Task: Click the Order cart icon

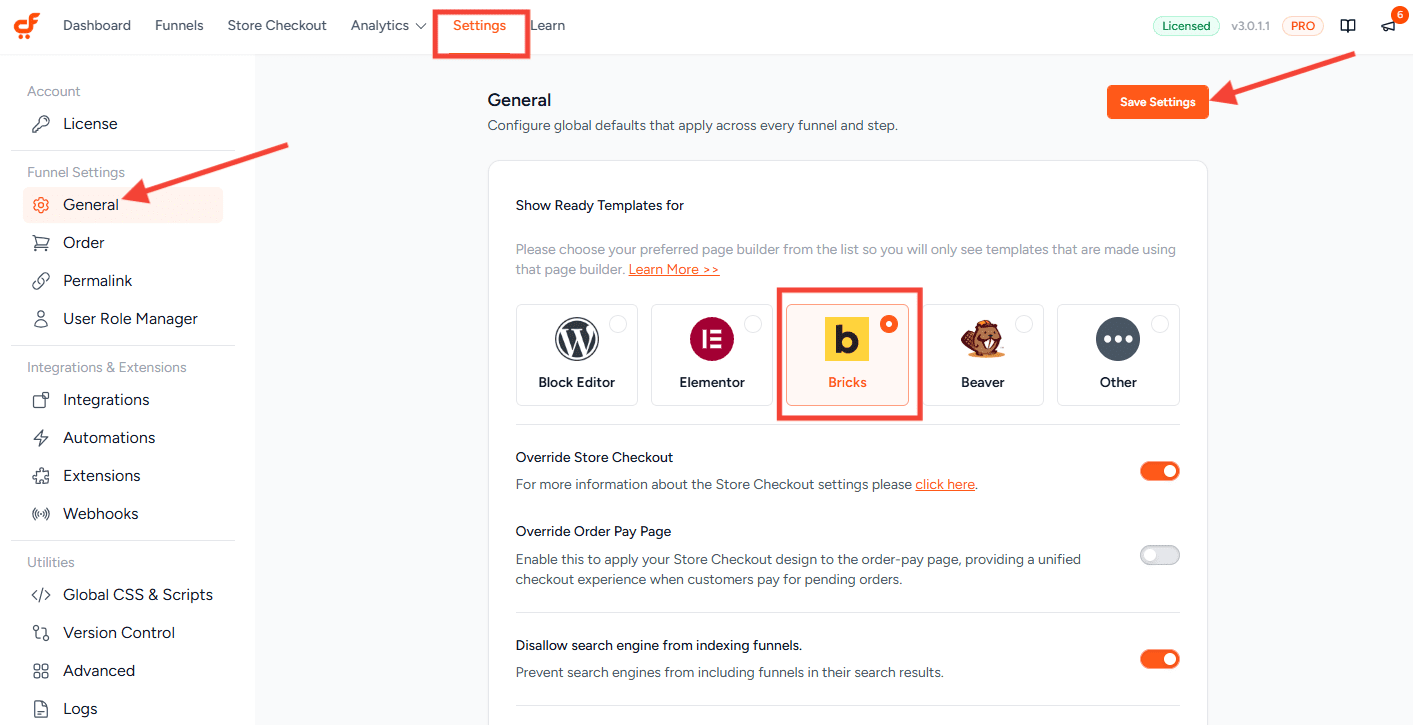Action: point(41,243)
